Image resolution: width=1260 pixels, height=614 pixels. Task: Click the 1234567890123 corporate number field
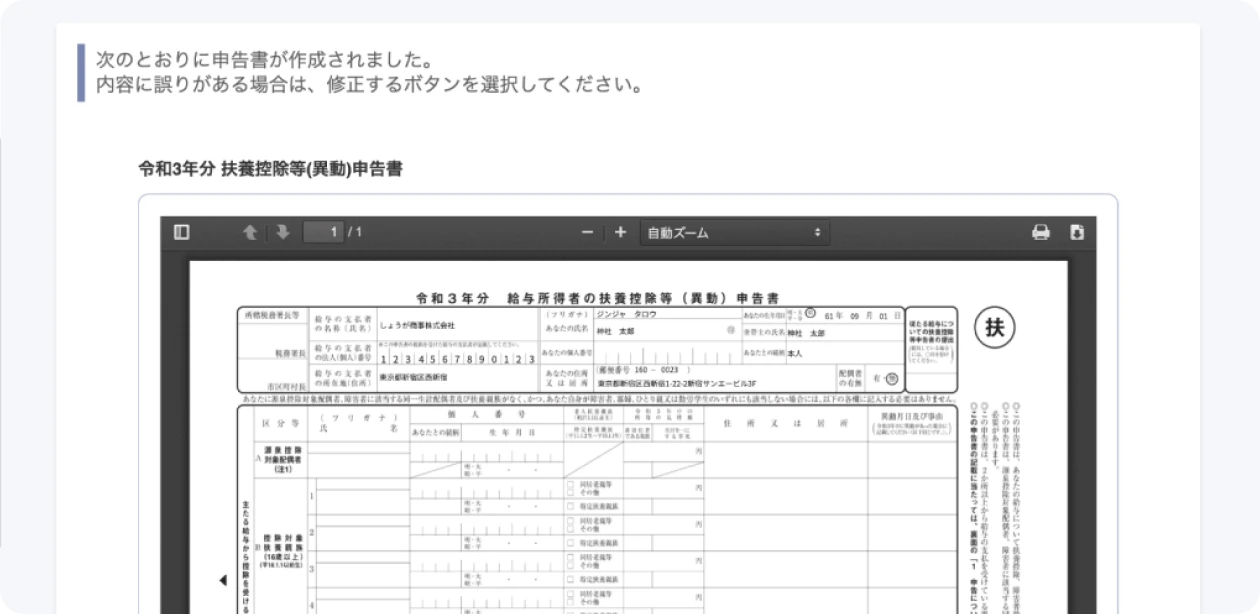(x=457, y=359)
